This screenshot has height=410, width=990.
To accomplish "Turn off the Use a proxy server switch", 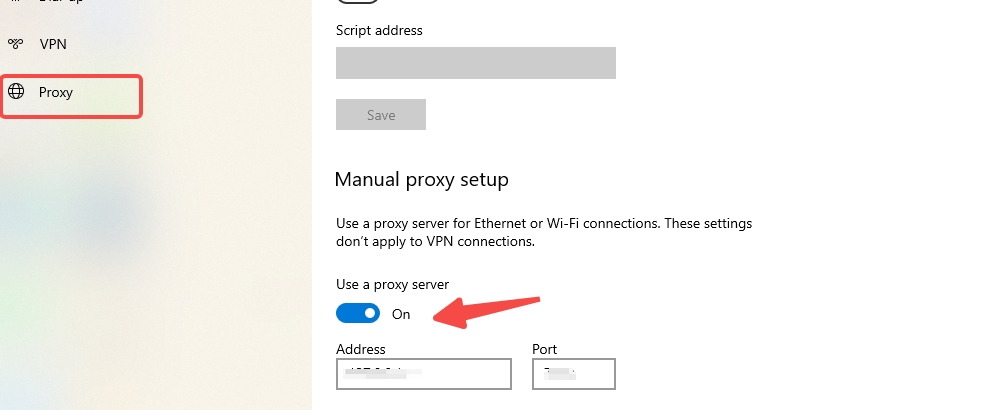I will click(x=358, y=313).
